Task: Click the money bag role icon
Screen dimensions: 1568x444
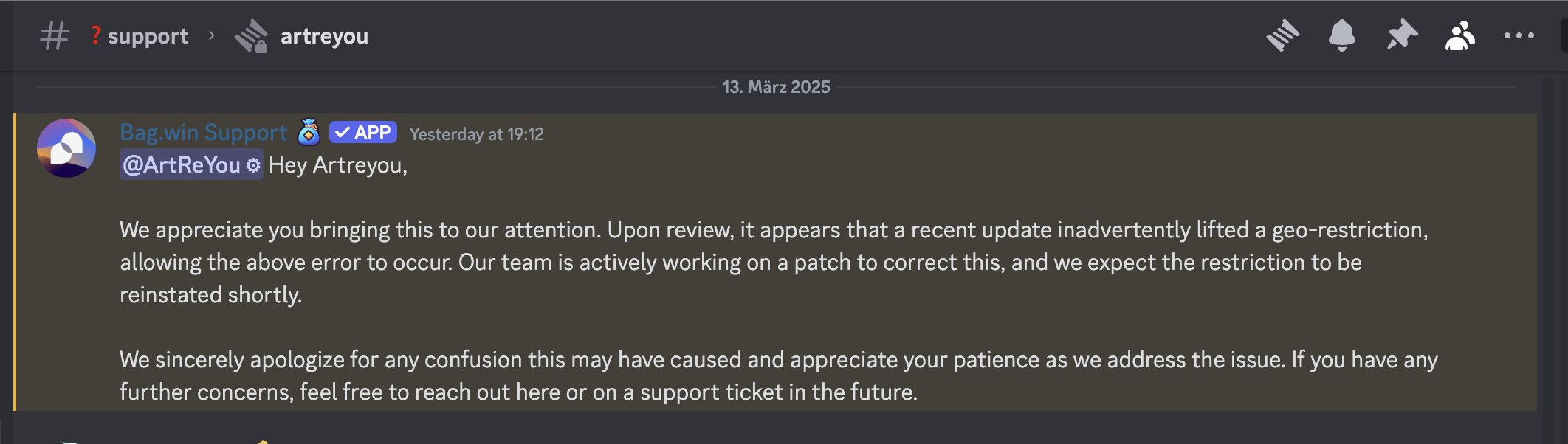Action: 309,133
